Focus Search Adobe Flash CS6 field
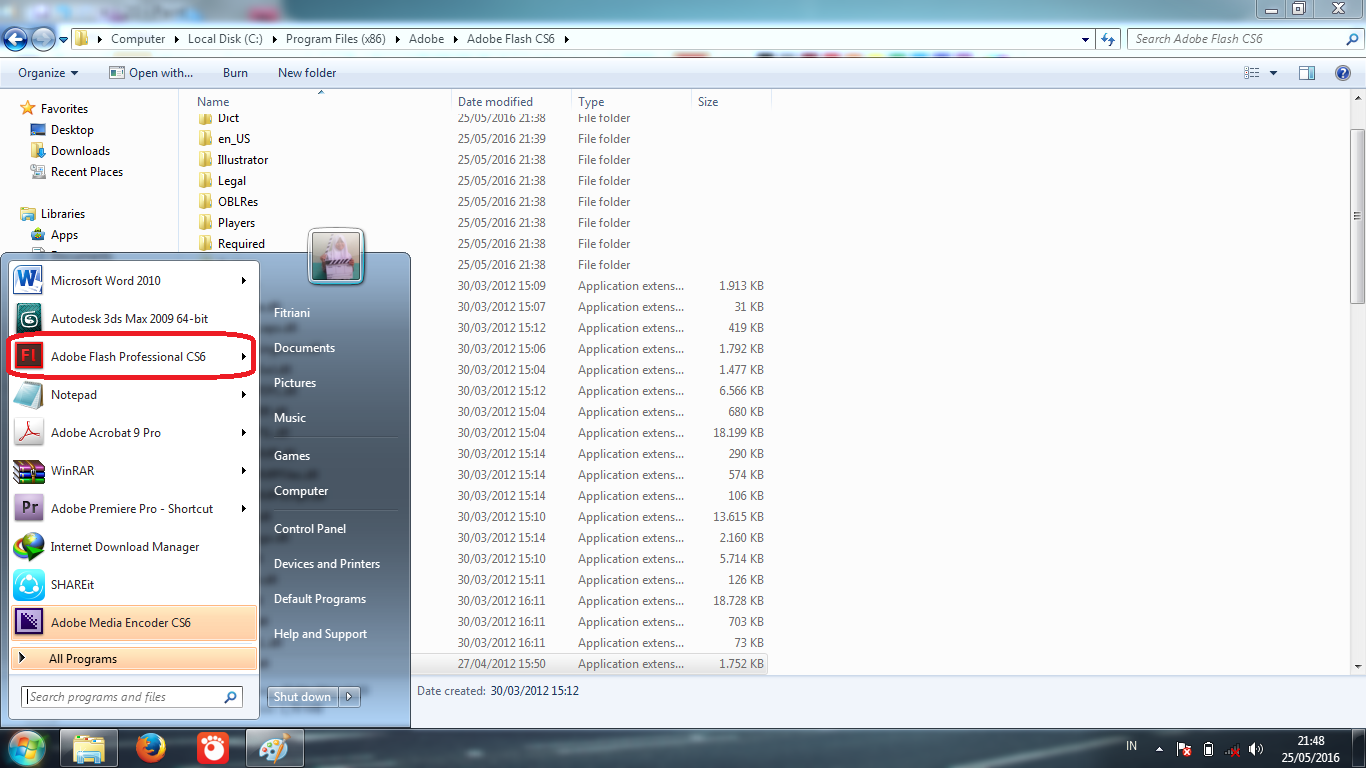Image resolution: width=1366 pixels, height=768 pixels. (1245, 39)
